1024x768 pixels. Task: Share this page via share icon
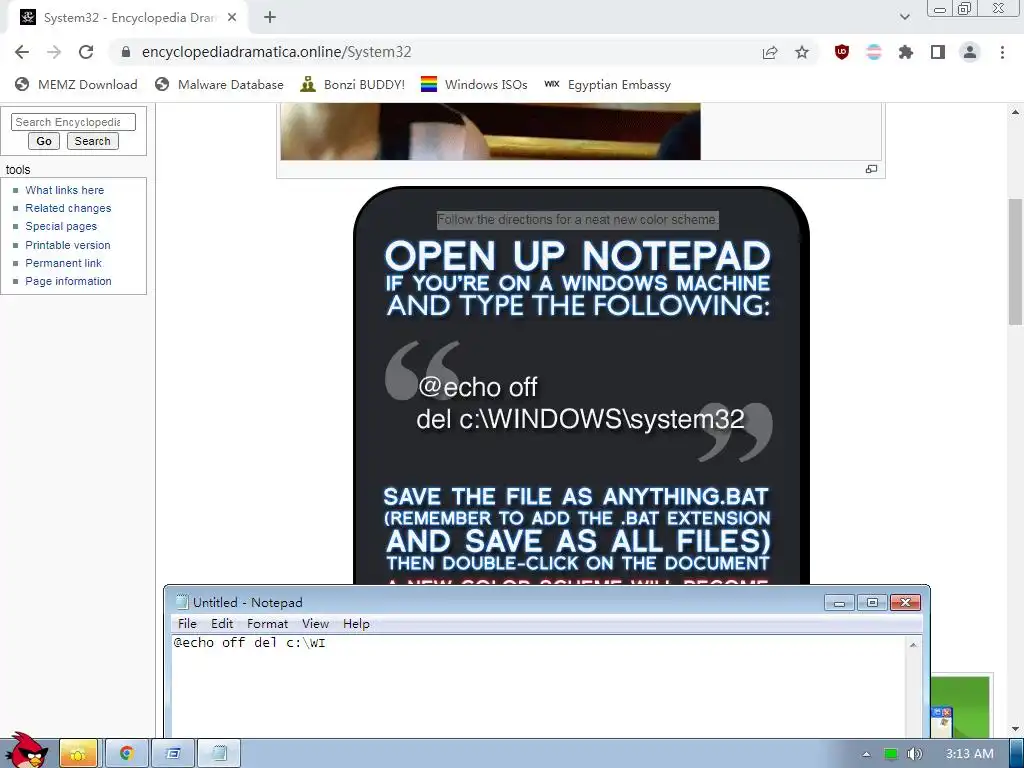[770, 52]
